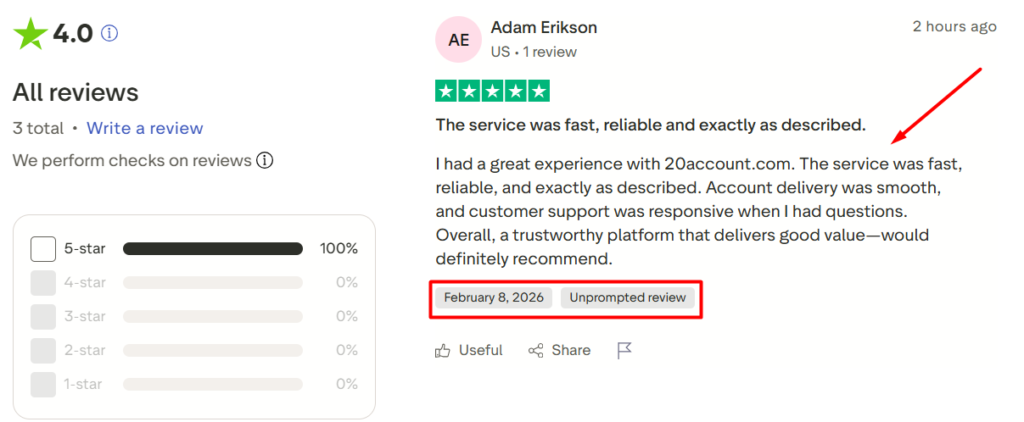Tick the 2-star filter checkbox

[43, 350]
